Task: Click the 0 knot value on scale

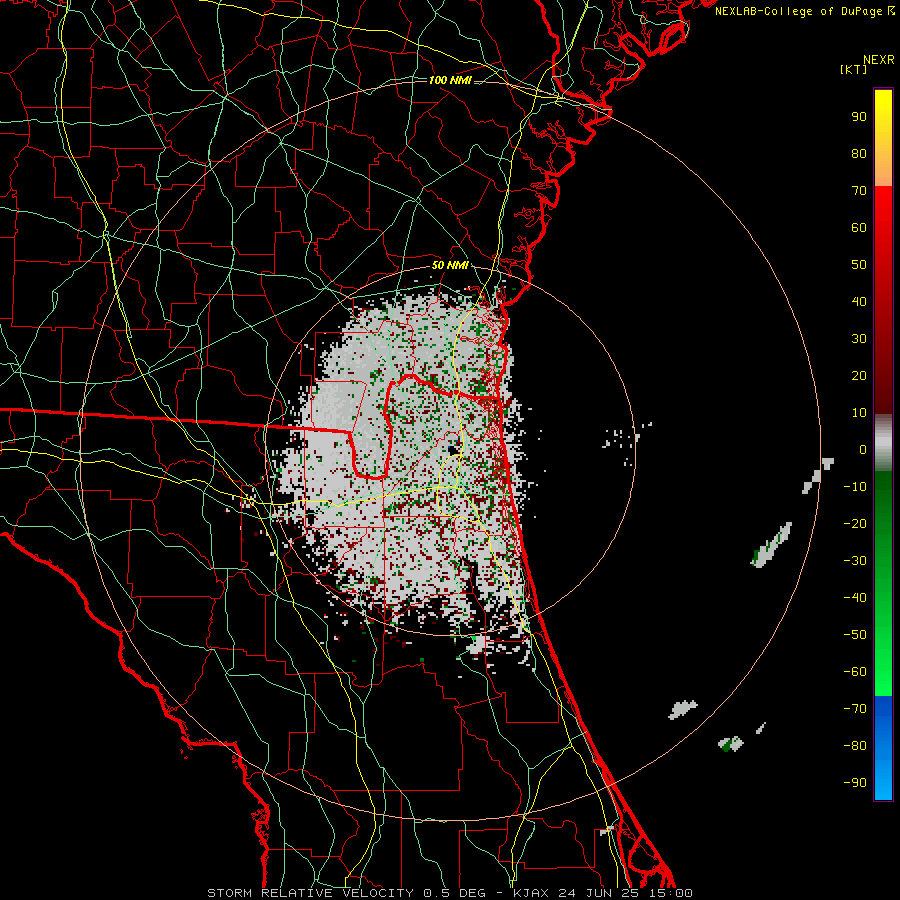Action: 863,450
